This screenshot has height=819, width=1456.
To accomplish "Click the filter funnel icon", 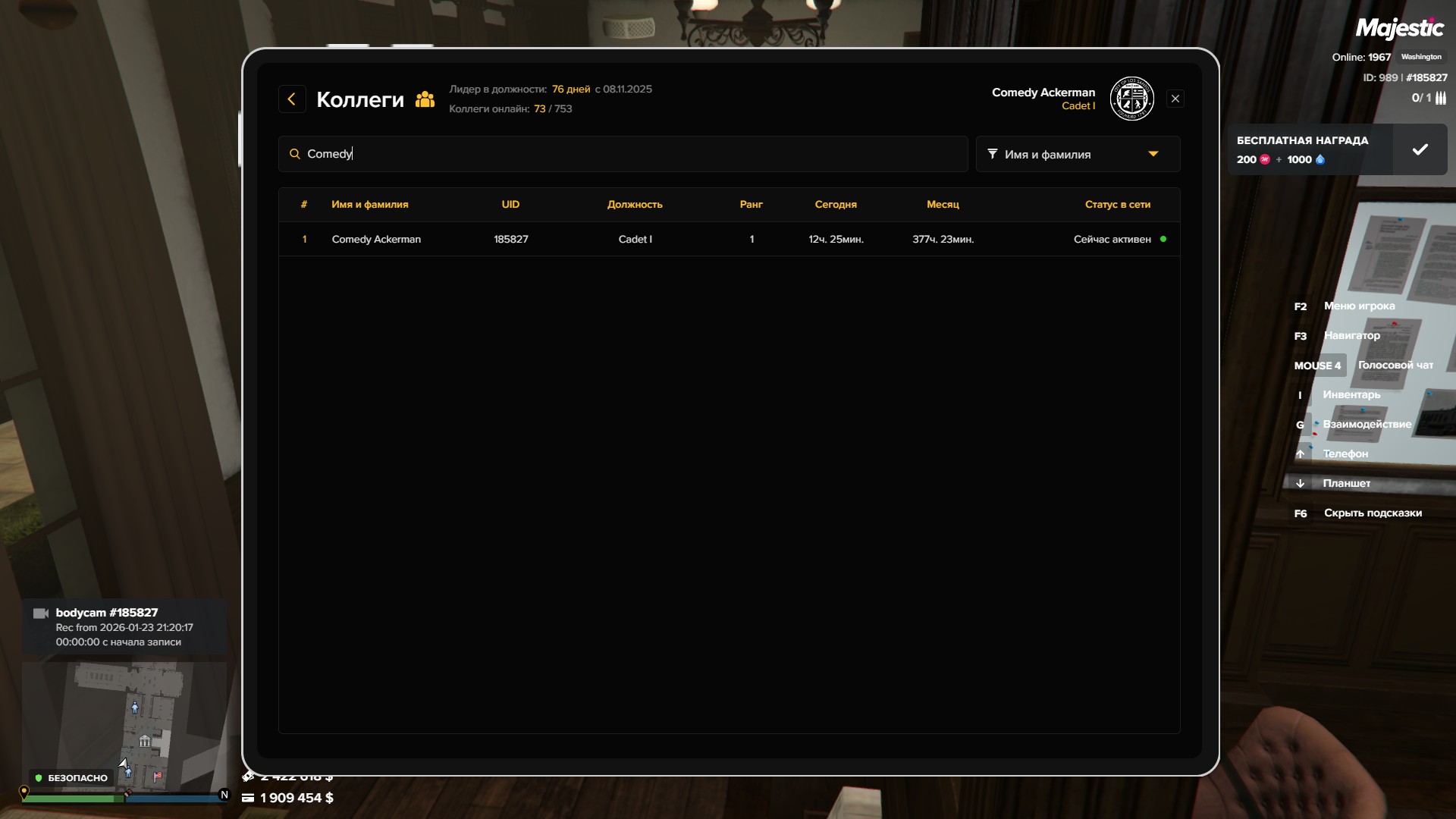I will pyautogui.click(x=992, y=154).
